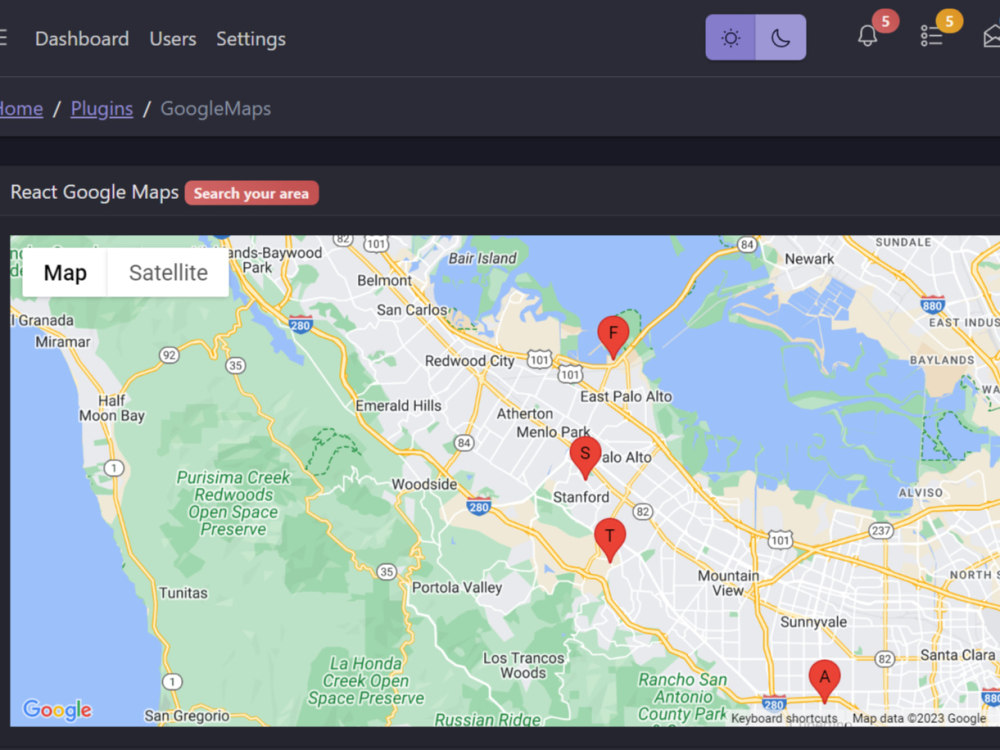Click the Menlo Park map label
Screen dimensions: 1000x750
pos(553,432)
